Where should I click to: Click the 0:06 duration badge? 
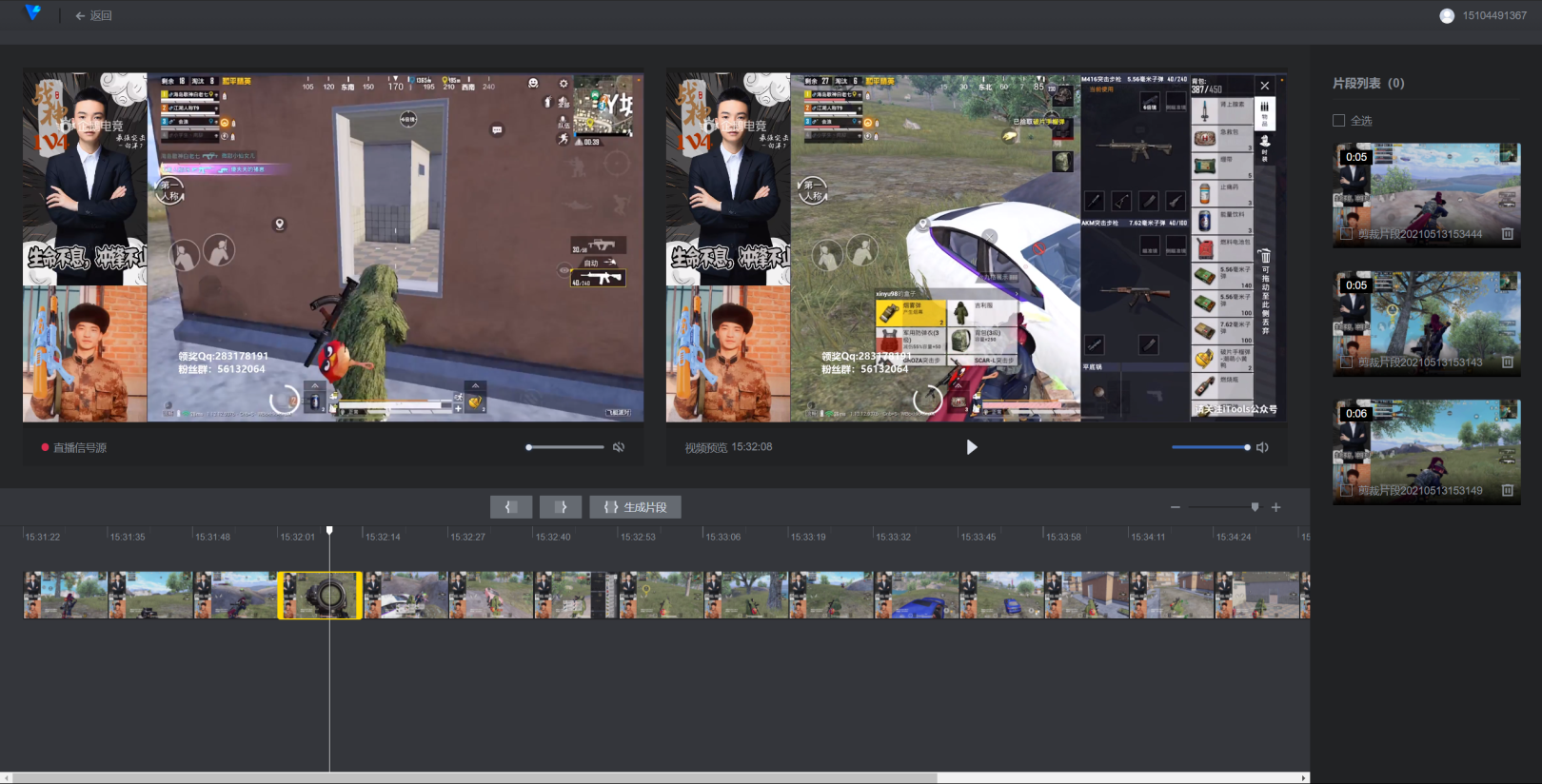(x=1355, y=414)
